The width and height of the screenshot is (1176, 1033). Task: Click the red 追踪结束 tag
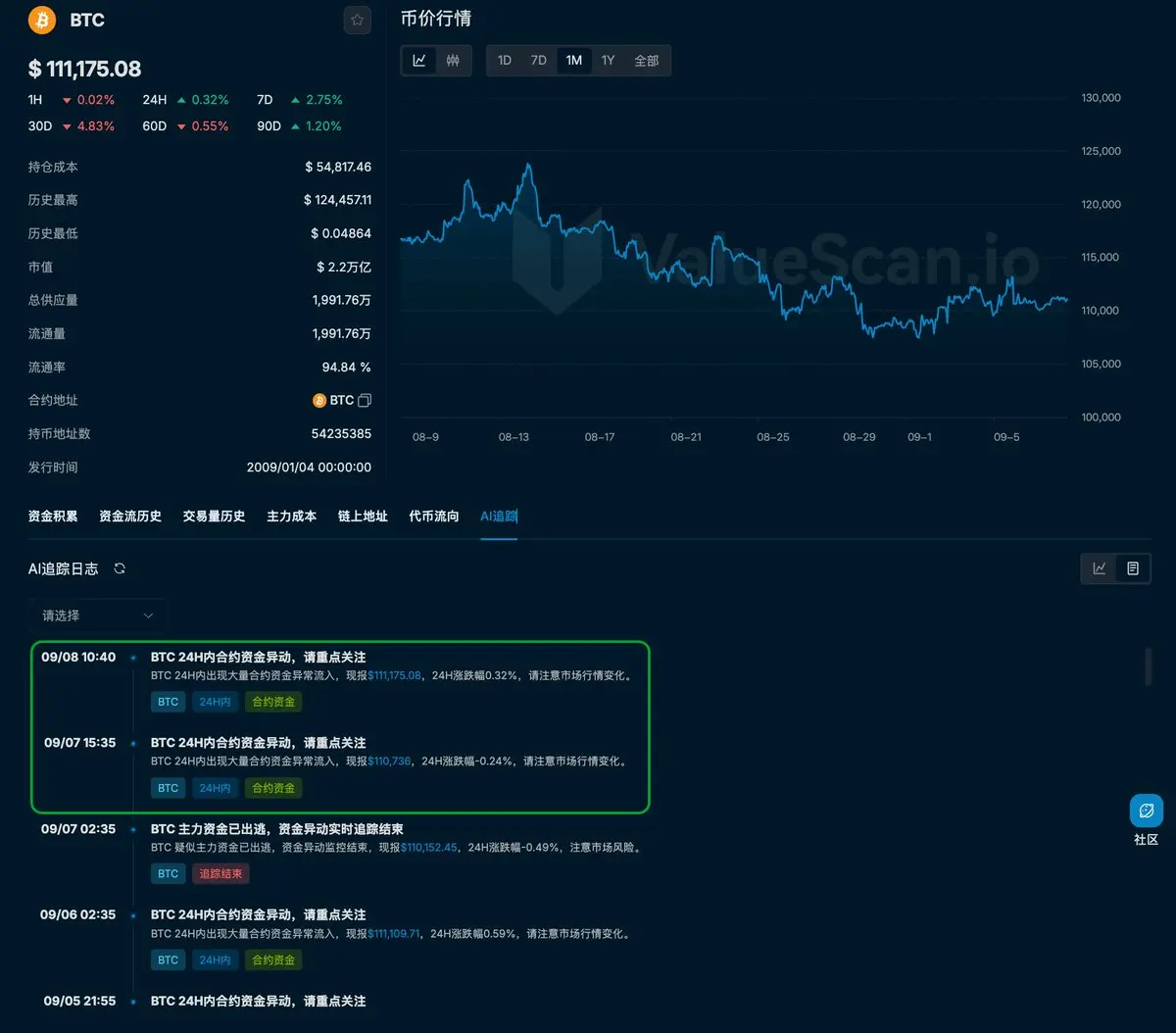click(x=220, y=873)
